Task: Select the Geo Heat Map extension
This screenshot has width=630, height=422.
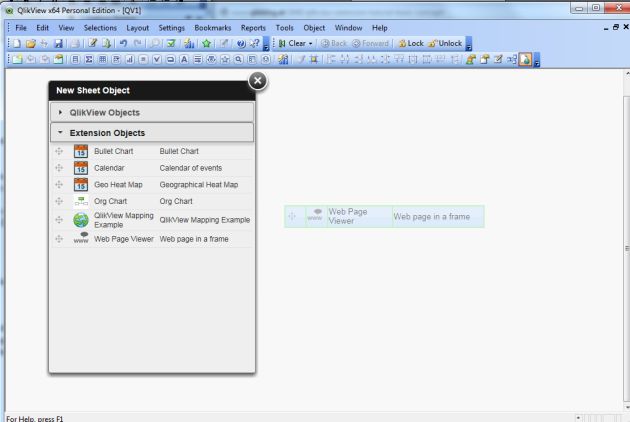Action: click(x=153, y=184)
